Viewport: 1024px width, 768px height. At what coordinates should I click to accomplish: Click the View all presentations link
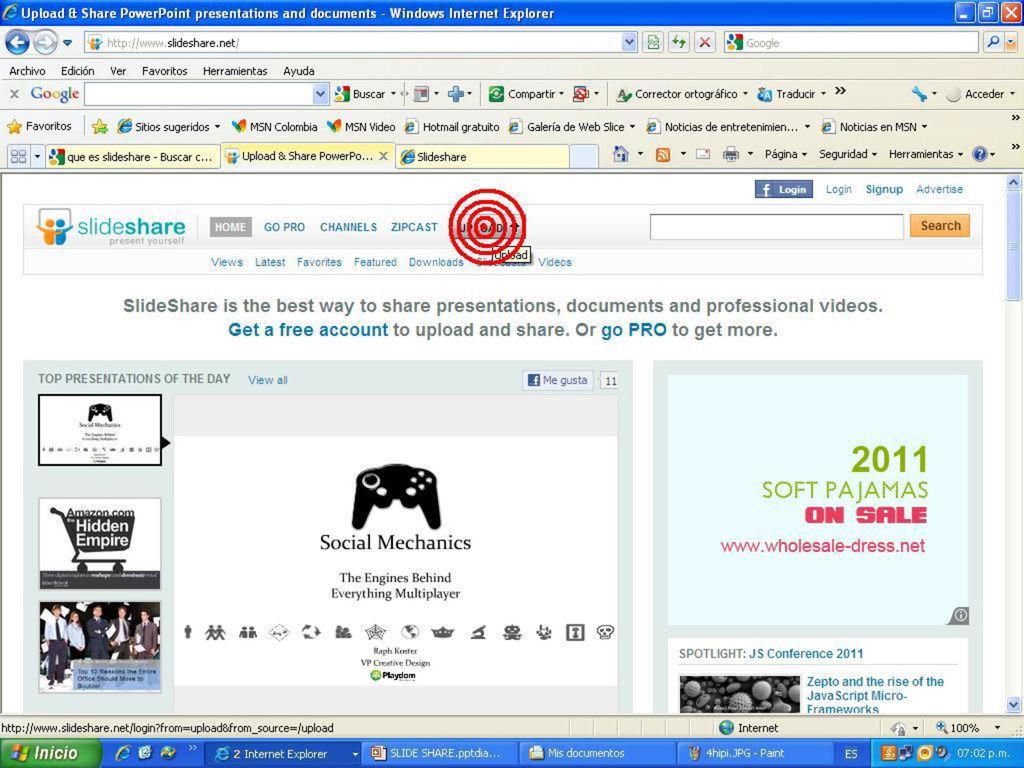268,380
